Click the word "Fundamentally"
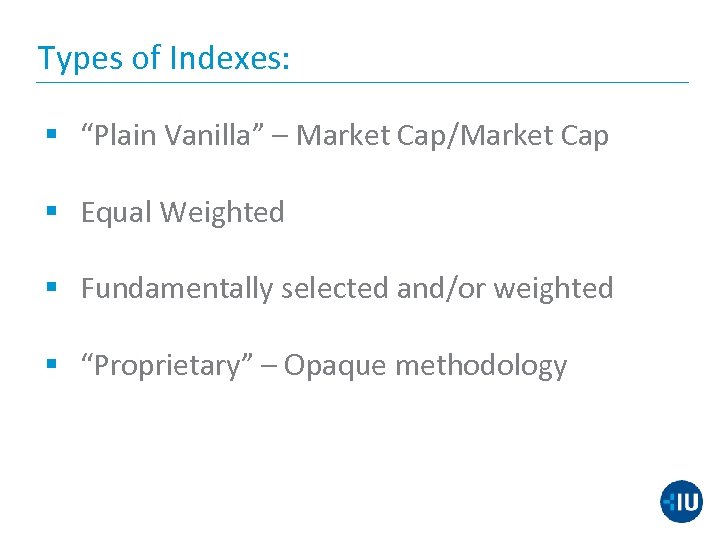Image resolution: width=720 pixels, height=540 pixels. pos(177,288)
